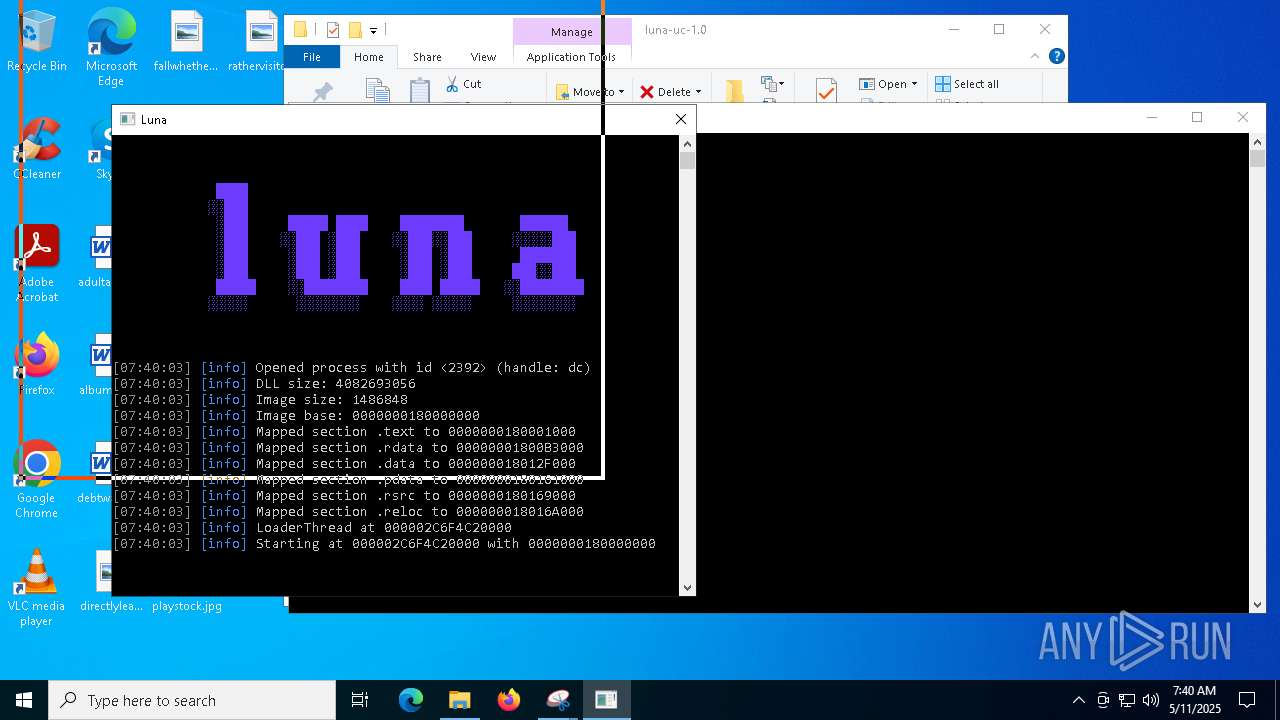Screen dimensions: 1280x720
Task: Click the paint palette app on the taskbar
Action: click(x=557, y=700)
